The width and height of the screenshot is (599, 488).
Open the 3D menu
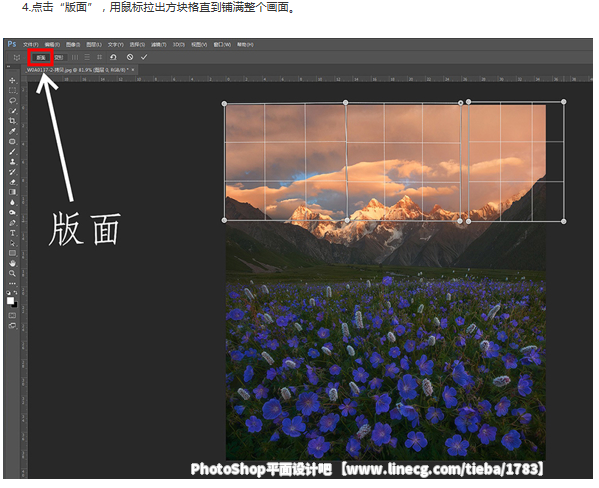click(178, 44)
